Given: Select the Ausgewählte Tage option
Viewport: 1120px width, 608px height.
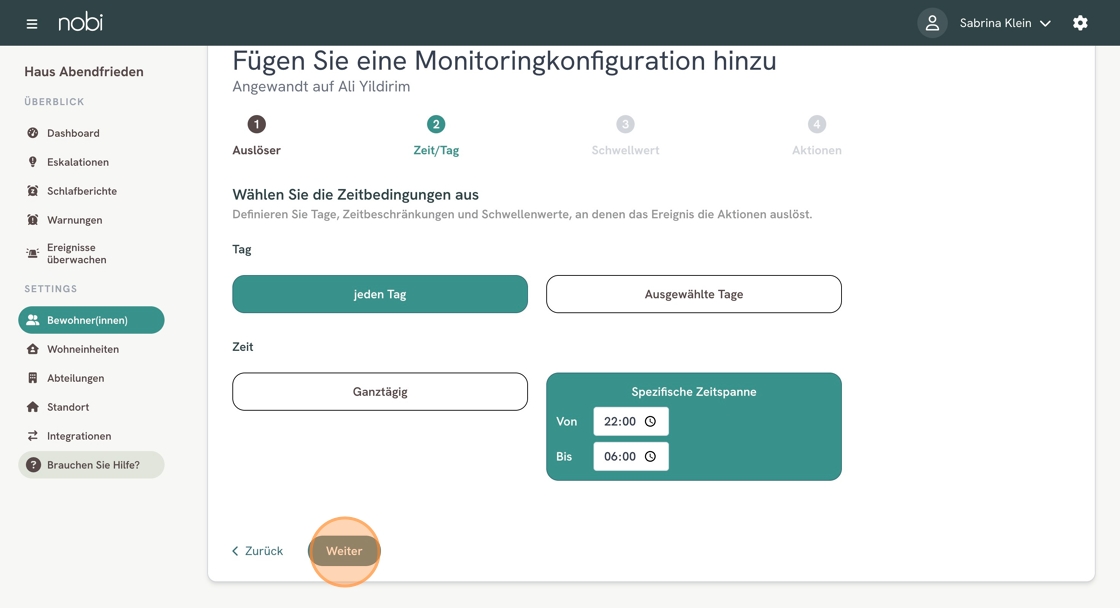Looking at the screenshot, I should coord(694,294).
